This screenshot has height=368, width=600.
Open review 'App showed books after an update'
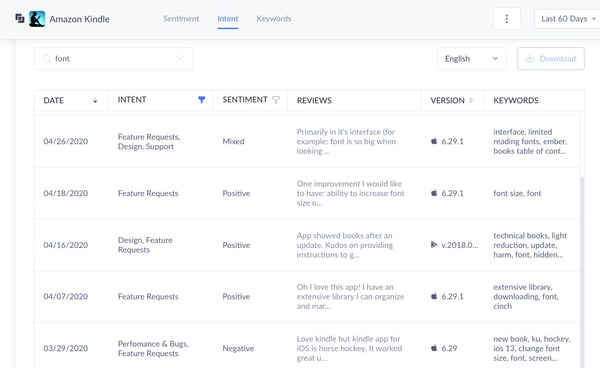[x=345, y=245]
